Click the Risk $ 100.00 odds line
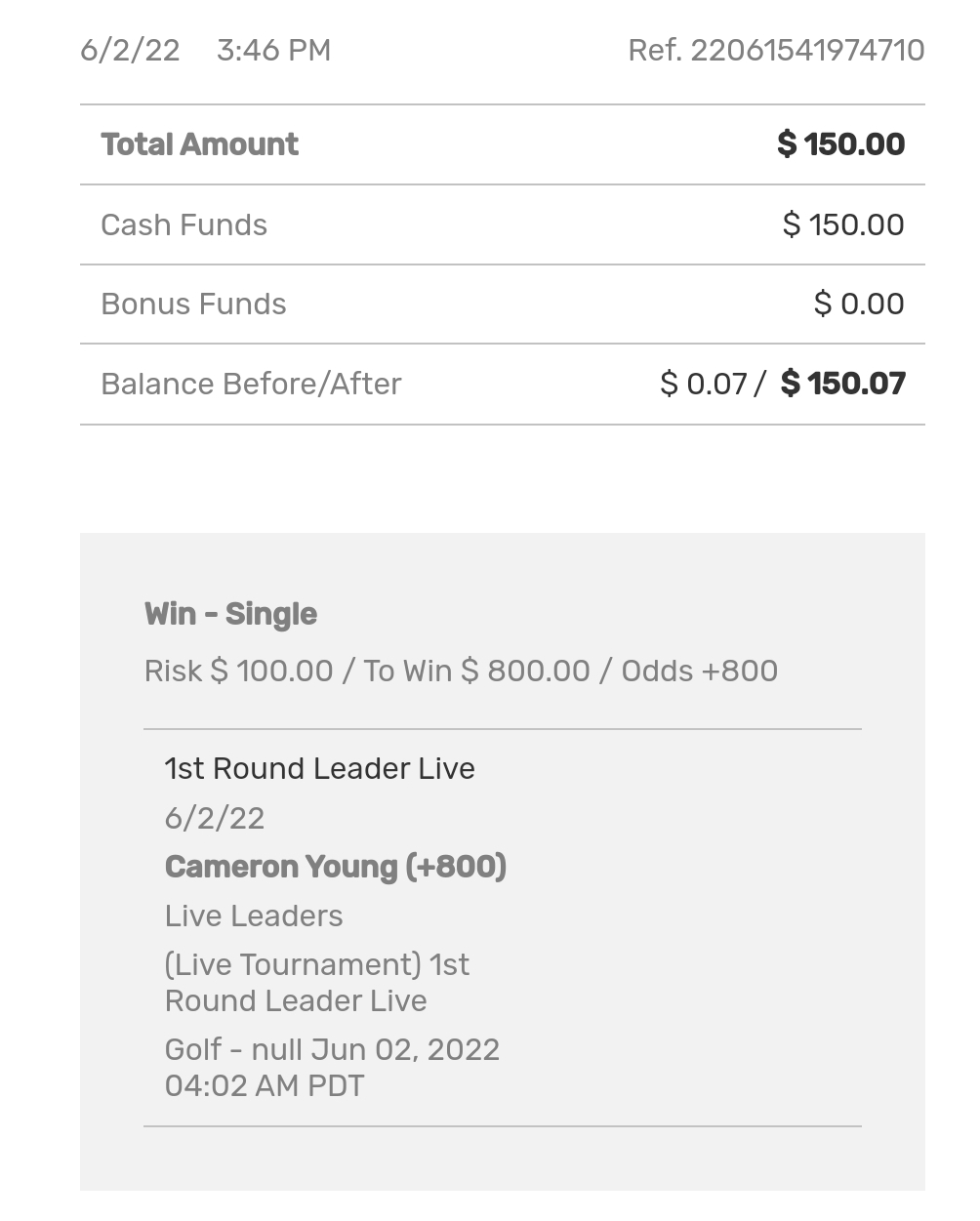Screen dimensions: 980x1221 click(x=461, y=671)
